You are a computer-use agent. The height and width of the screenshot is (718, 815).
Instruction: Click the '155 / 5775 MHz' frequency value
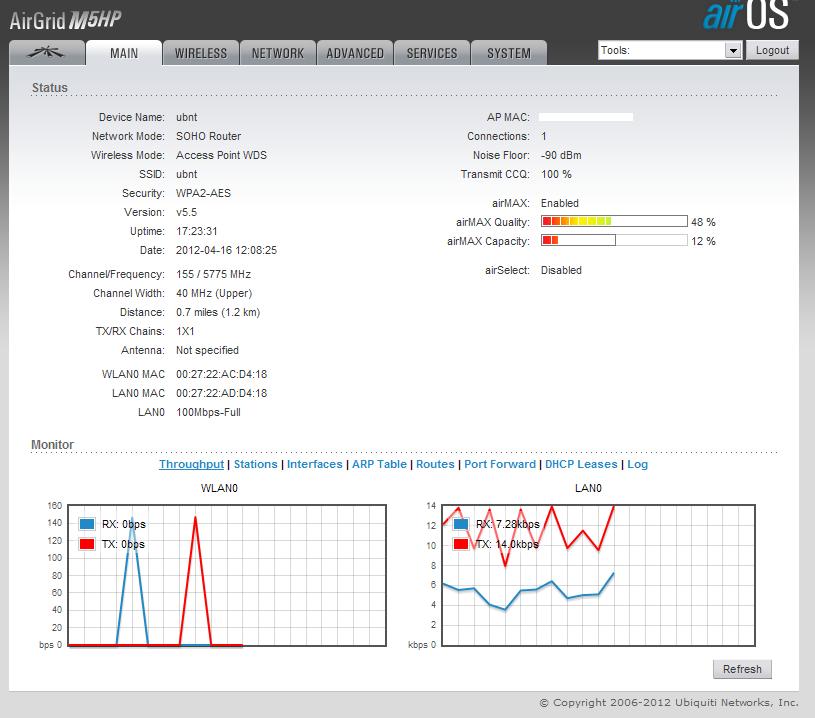pos(213,274)
